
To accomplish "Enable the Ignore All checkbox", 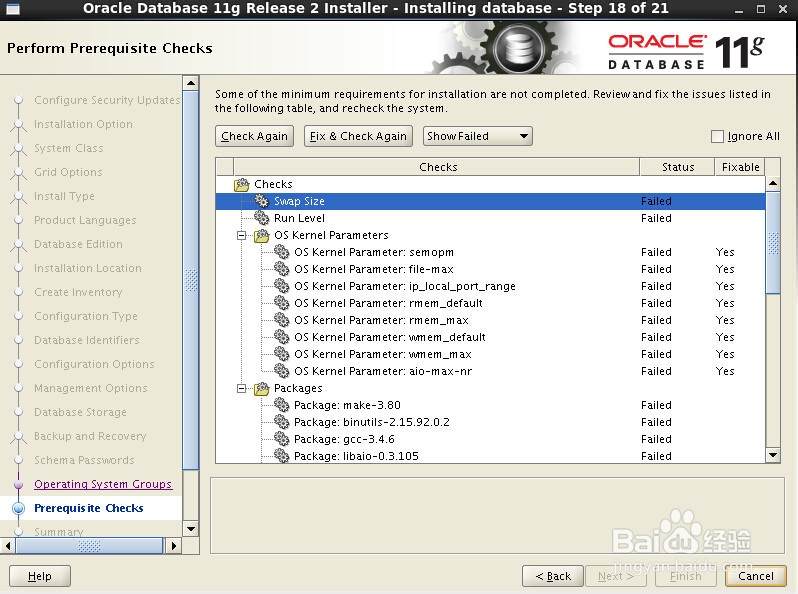I will (x=717, y=136).
